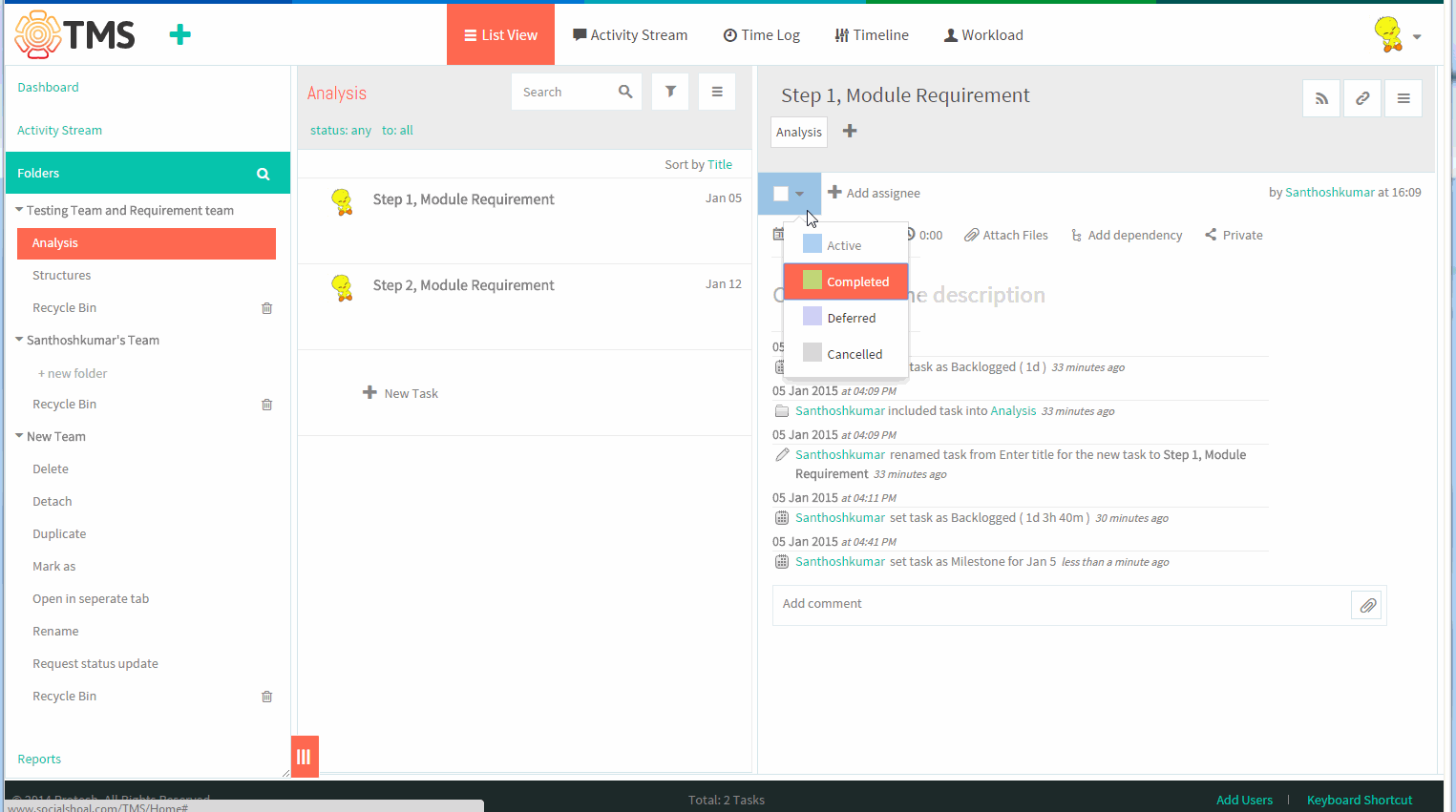Select Mark as item

[x=54, y=566]
